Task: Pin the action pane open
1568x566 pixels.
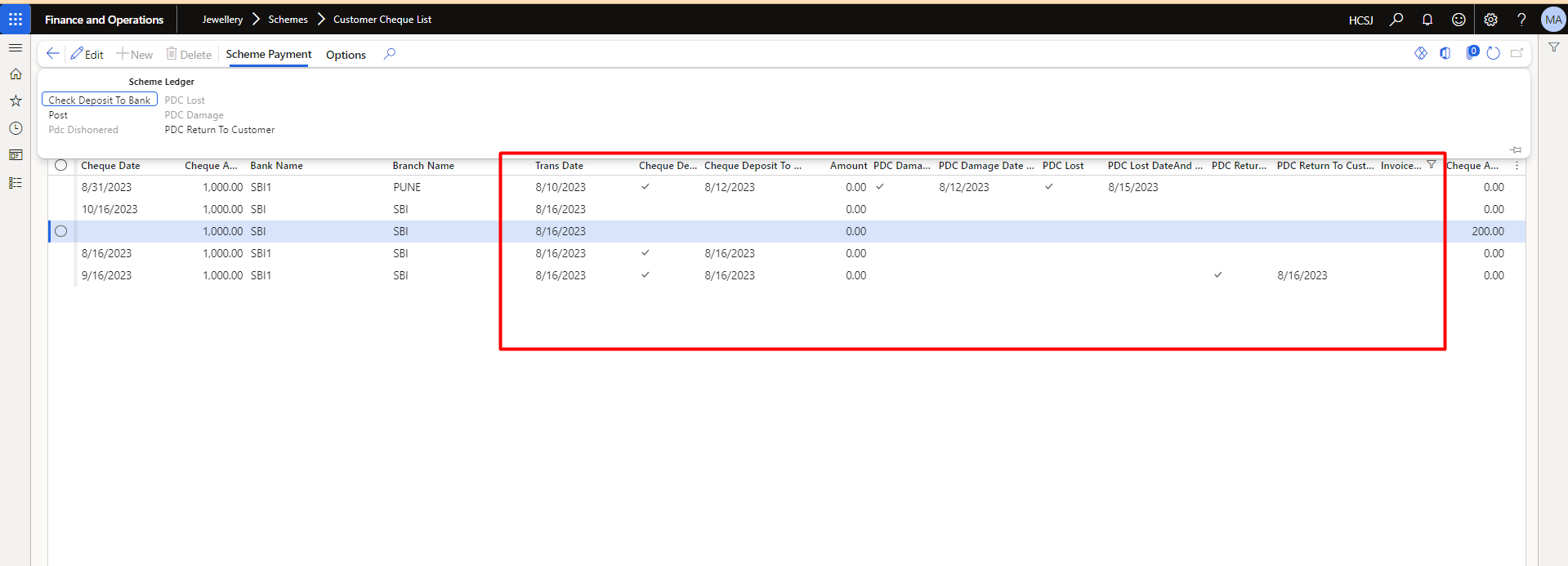Action: click(1516, 149)
